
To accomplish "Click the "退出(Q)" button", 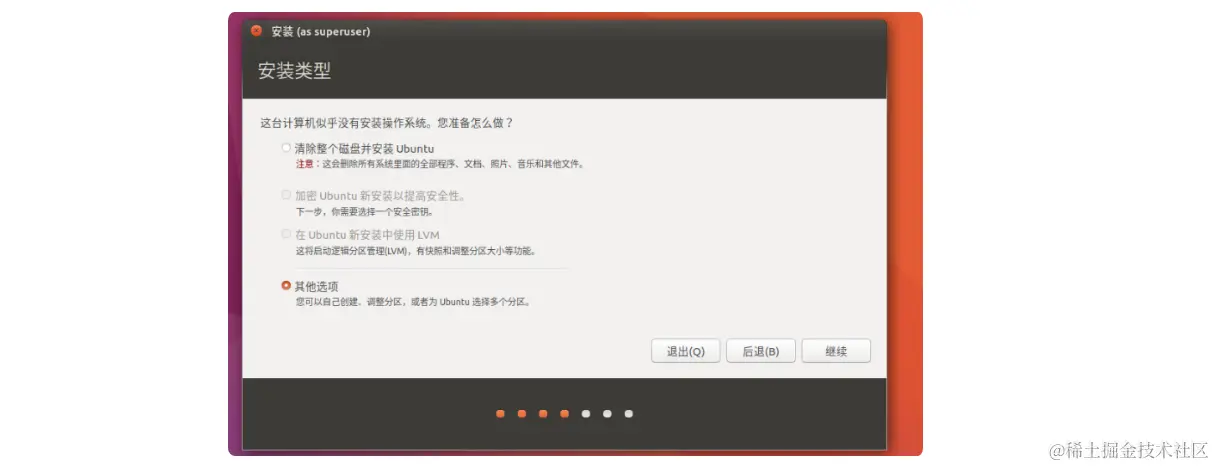I will (x=685, y=351).
